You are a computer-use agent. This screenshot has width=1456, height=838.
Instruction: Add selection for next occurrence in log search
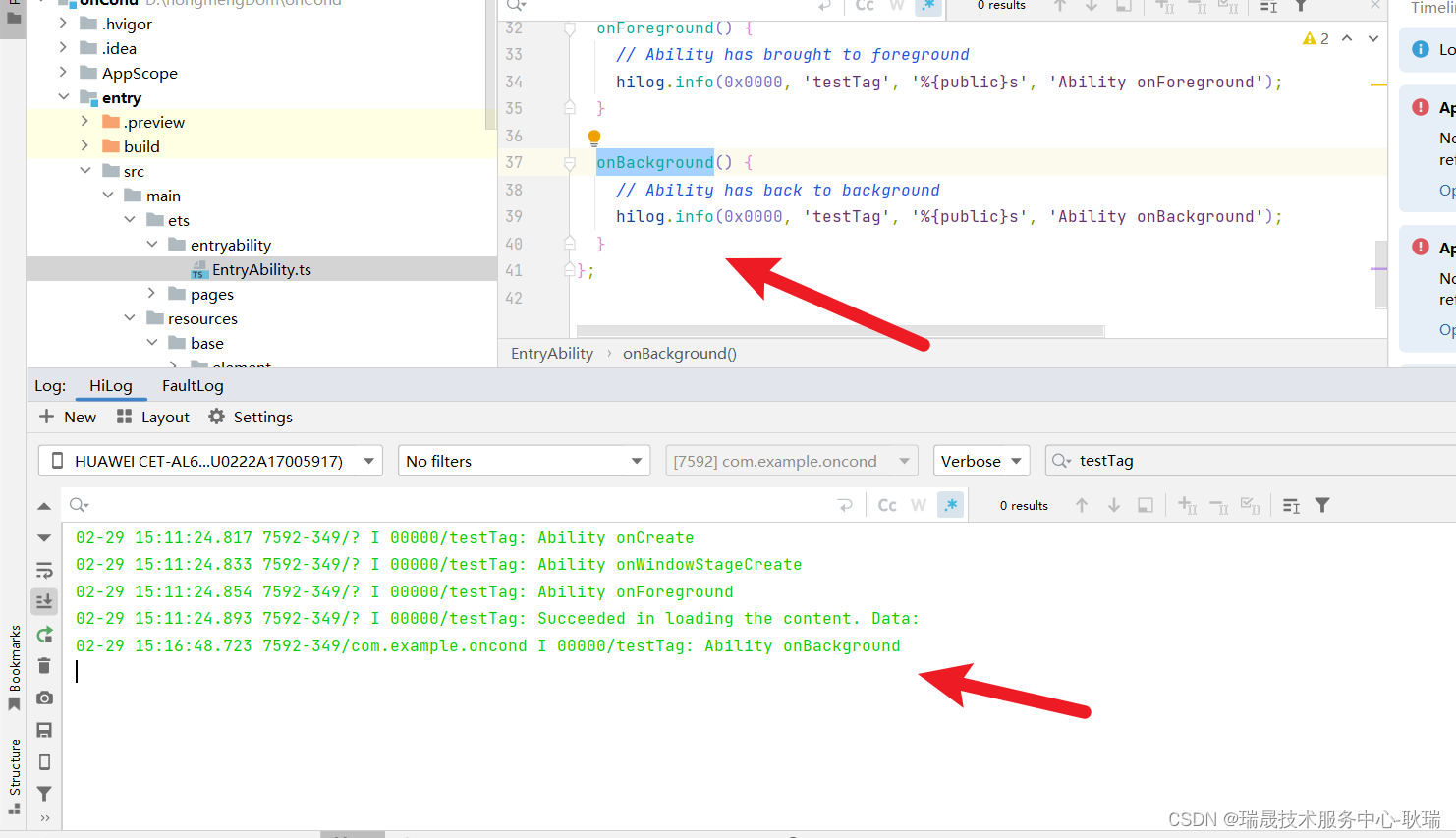(x=1188, y=505)
